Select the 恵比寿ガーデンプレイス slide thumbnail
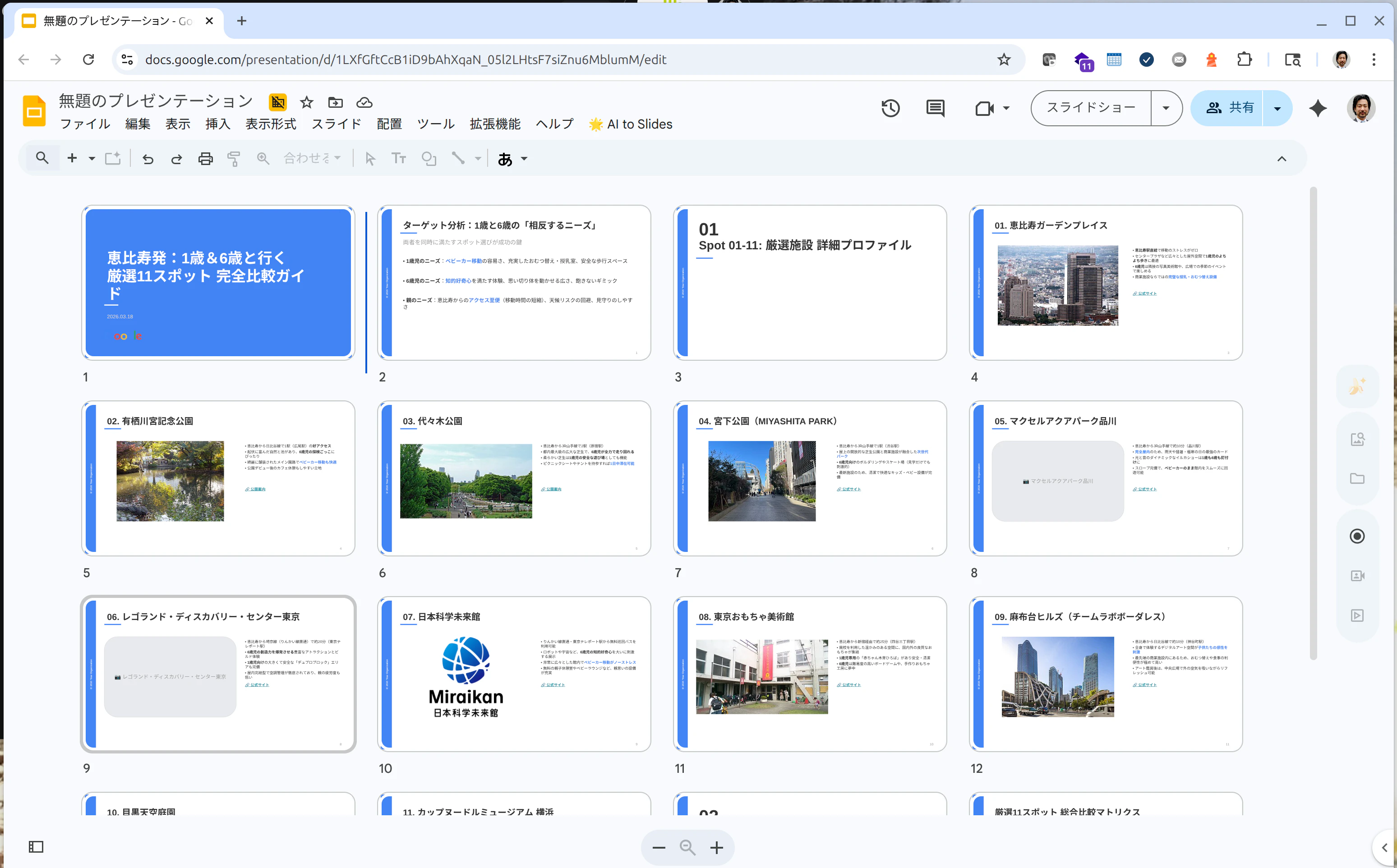 click(1106, 282)
